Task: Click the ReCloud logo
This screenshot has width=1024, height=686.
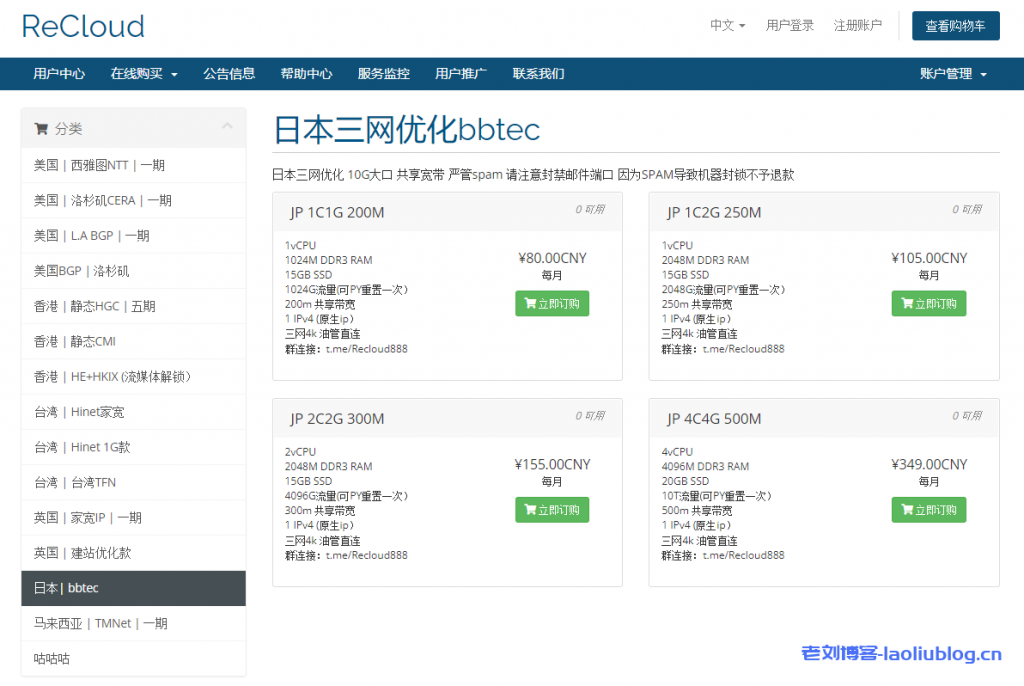Action: pyautogui.click(x=82, y=26)
